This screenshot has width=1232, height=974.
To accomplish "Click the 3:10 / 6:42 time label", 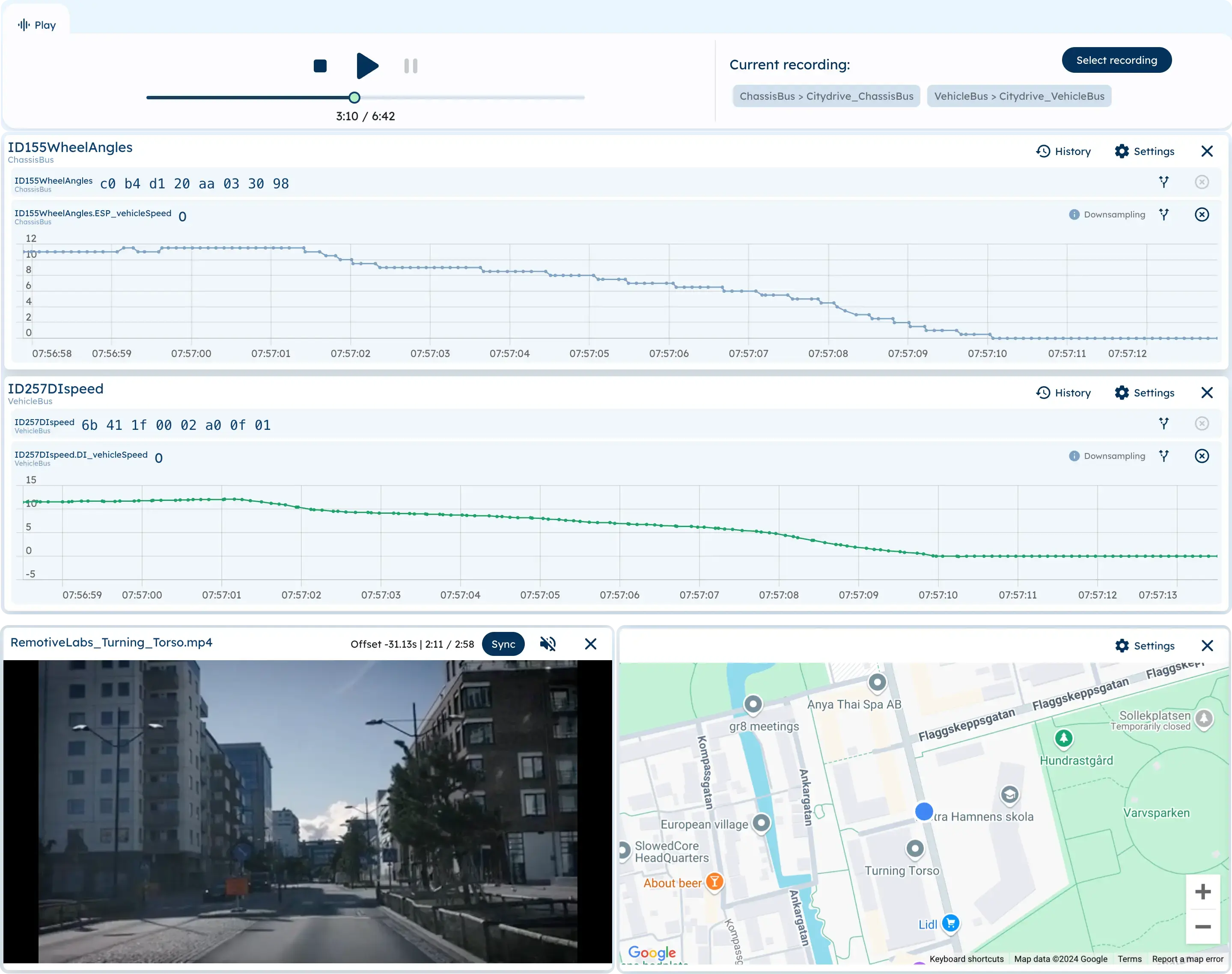I will [x=365, y=116].
